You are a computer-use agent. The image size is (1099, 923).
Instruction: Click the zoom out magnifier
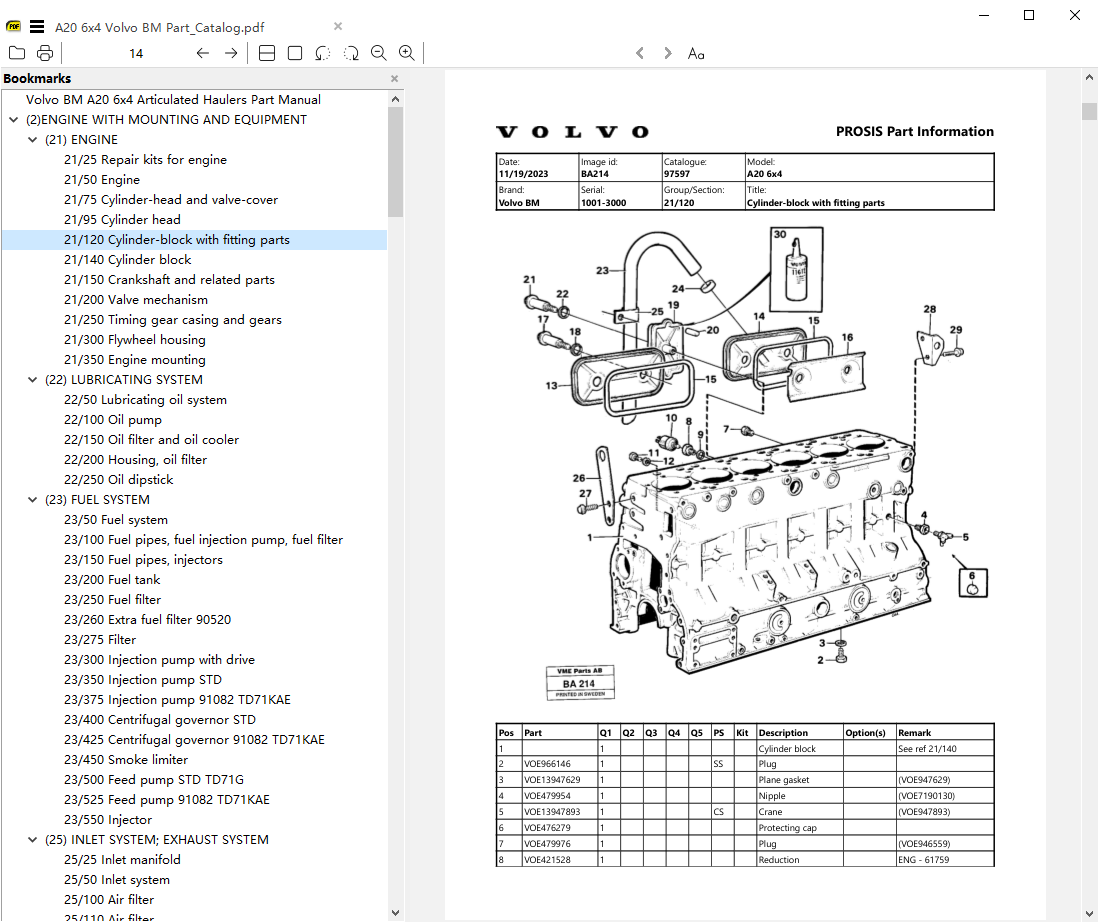coord(378,53)
